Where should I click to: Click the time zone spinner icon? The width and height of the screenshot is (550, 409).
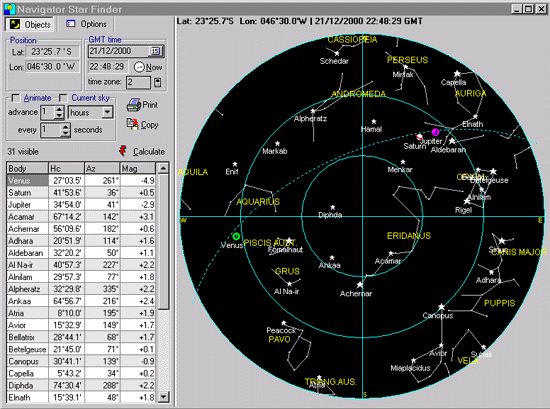pos(157,82)
